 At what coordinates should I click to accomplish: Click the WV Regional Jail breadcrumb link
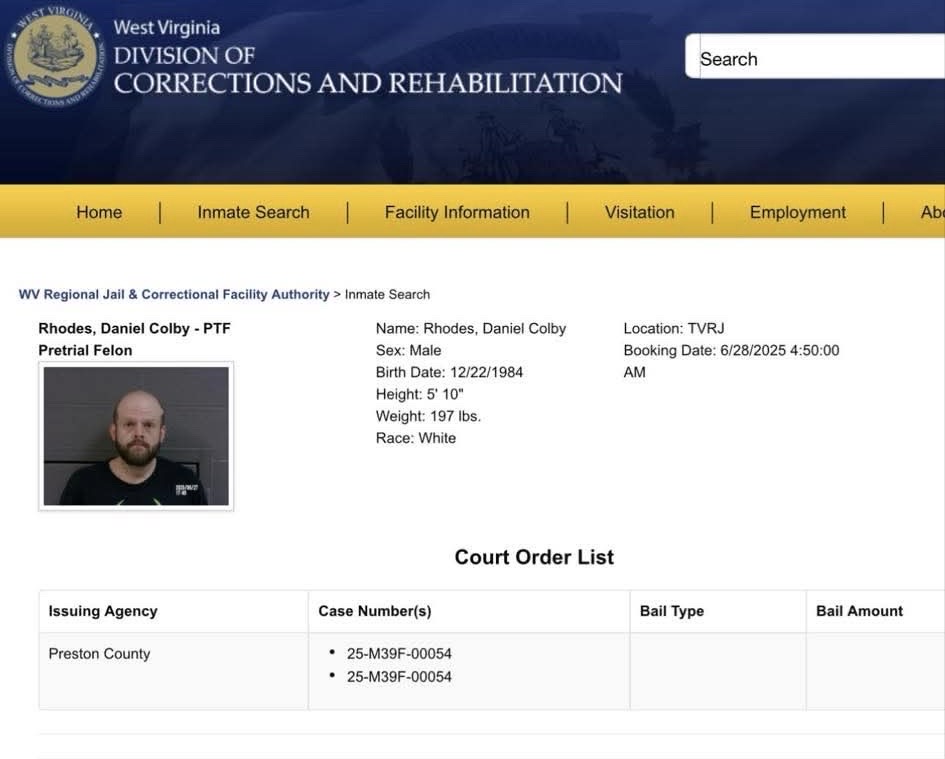[174, 294]
